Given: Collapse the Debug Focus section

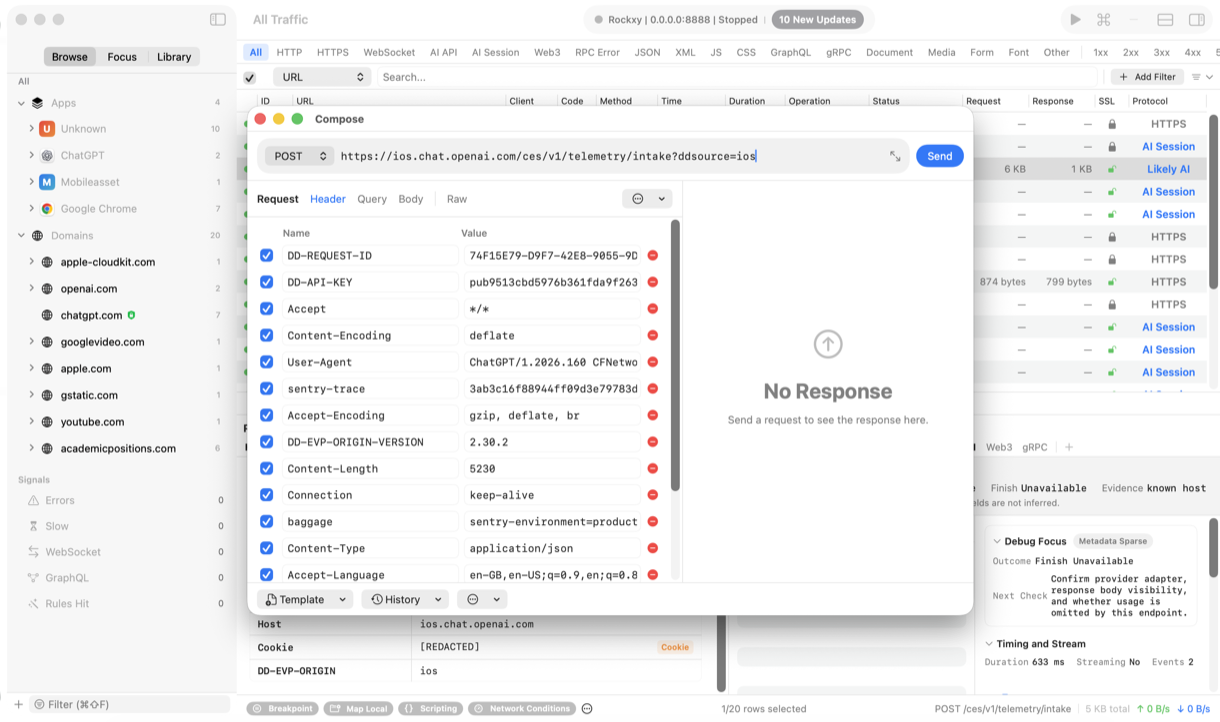Looking at the screenshot, I should [997, 541].
